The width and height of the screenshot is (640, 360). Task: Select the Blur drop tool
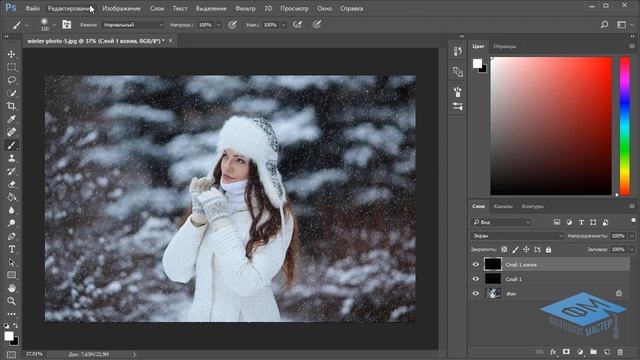(x=11, y=210)
